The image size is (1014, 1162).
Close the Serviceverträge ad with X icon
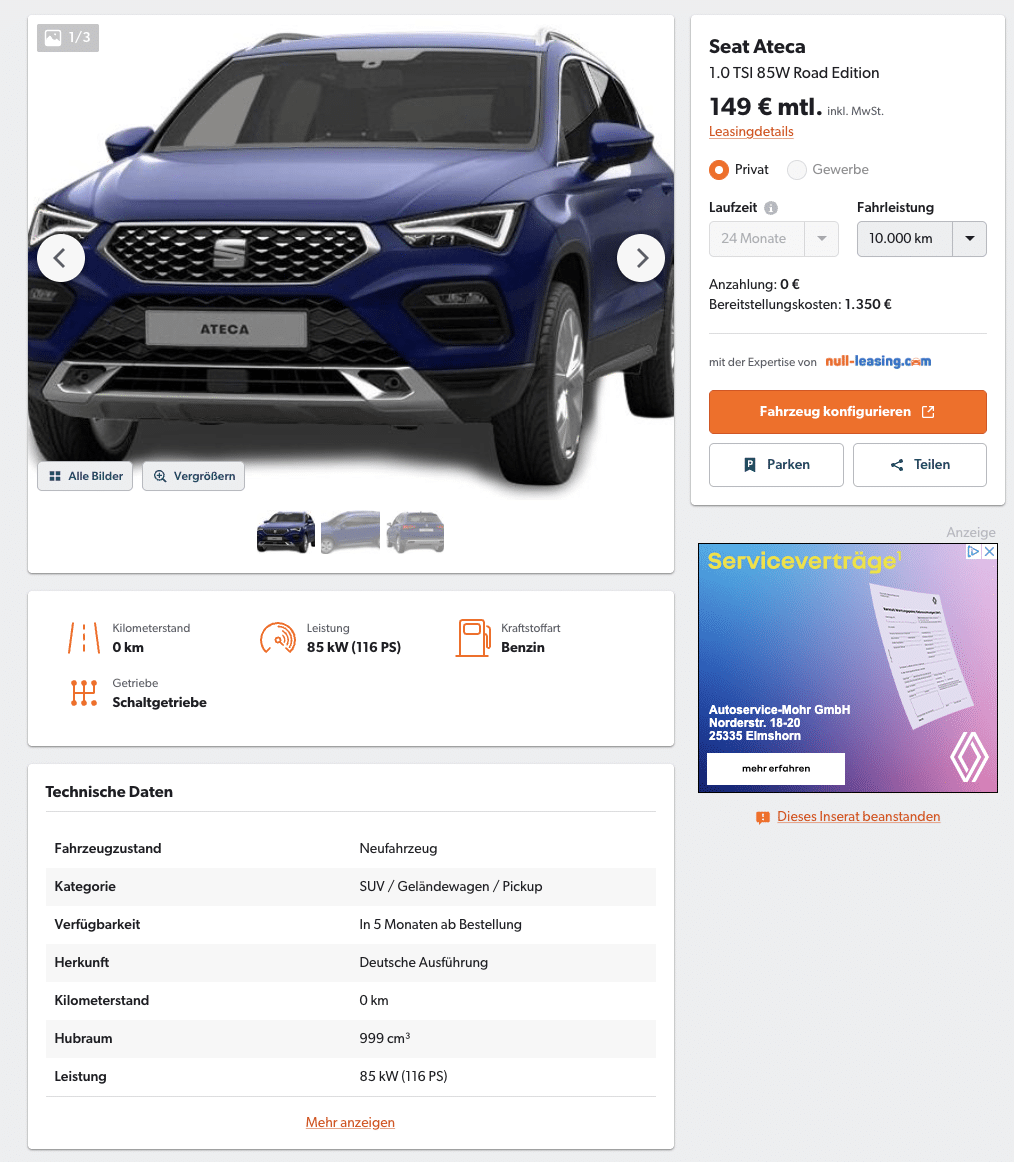[x=990, y=551]
